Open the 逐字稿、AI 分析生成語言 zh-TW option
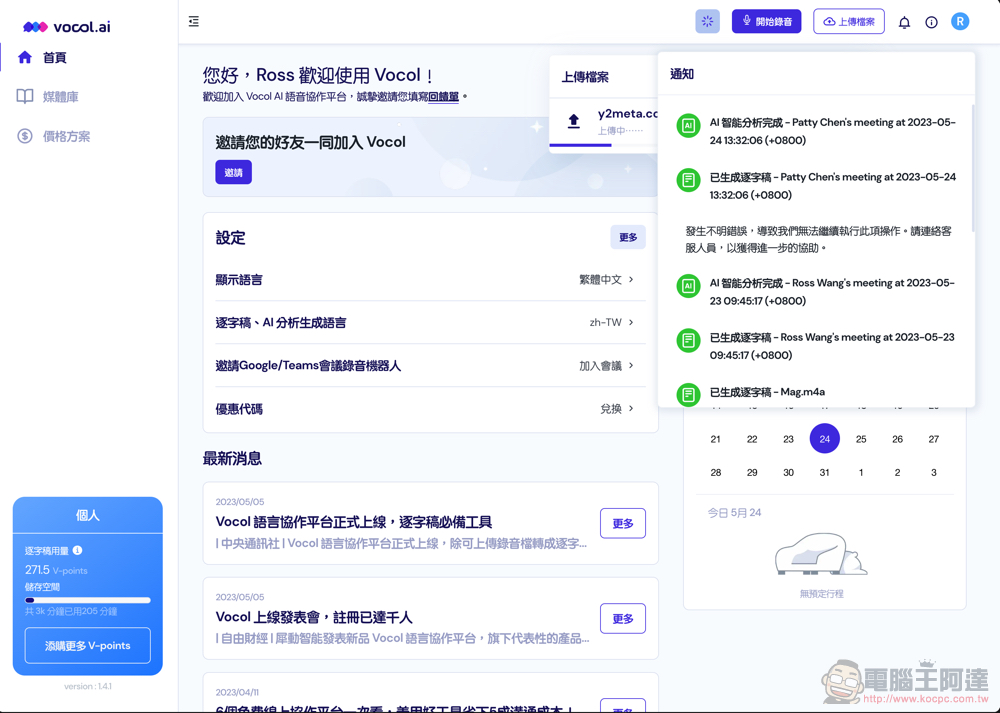Screen dimensions: 1000x713 tap(611, 323)
